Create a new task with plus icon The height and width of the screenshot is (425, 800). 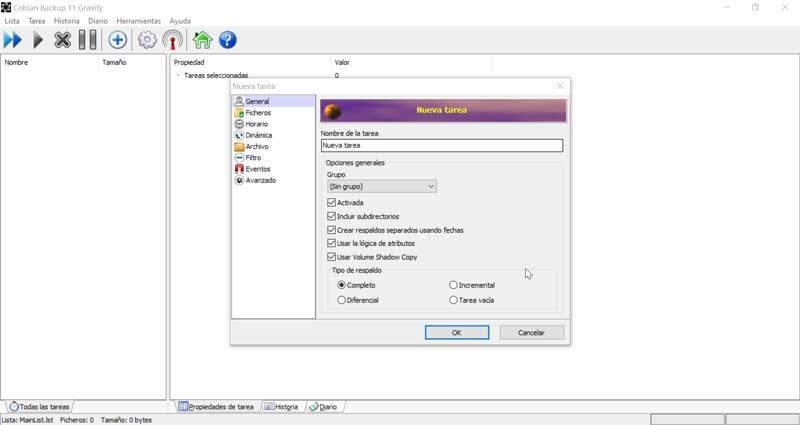point(117,40)
